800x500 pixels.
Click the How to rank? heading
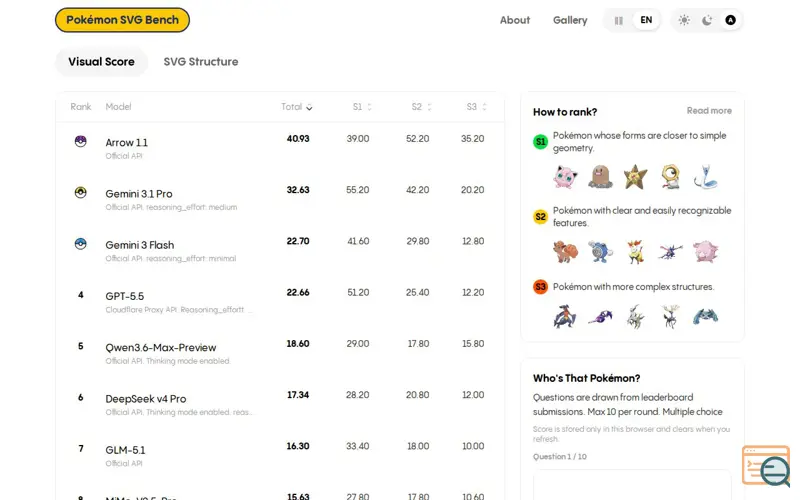pyautogui.click(x=565, y=112)
